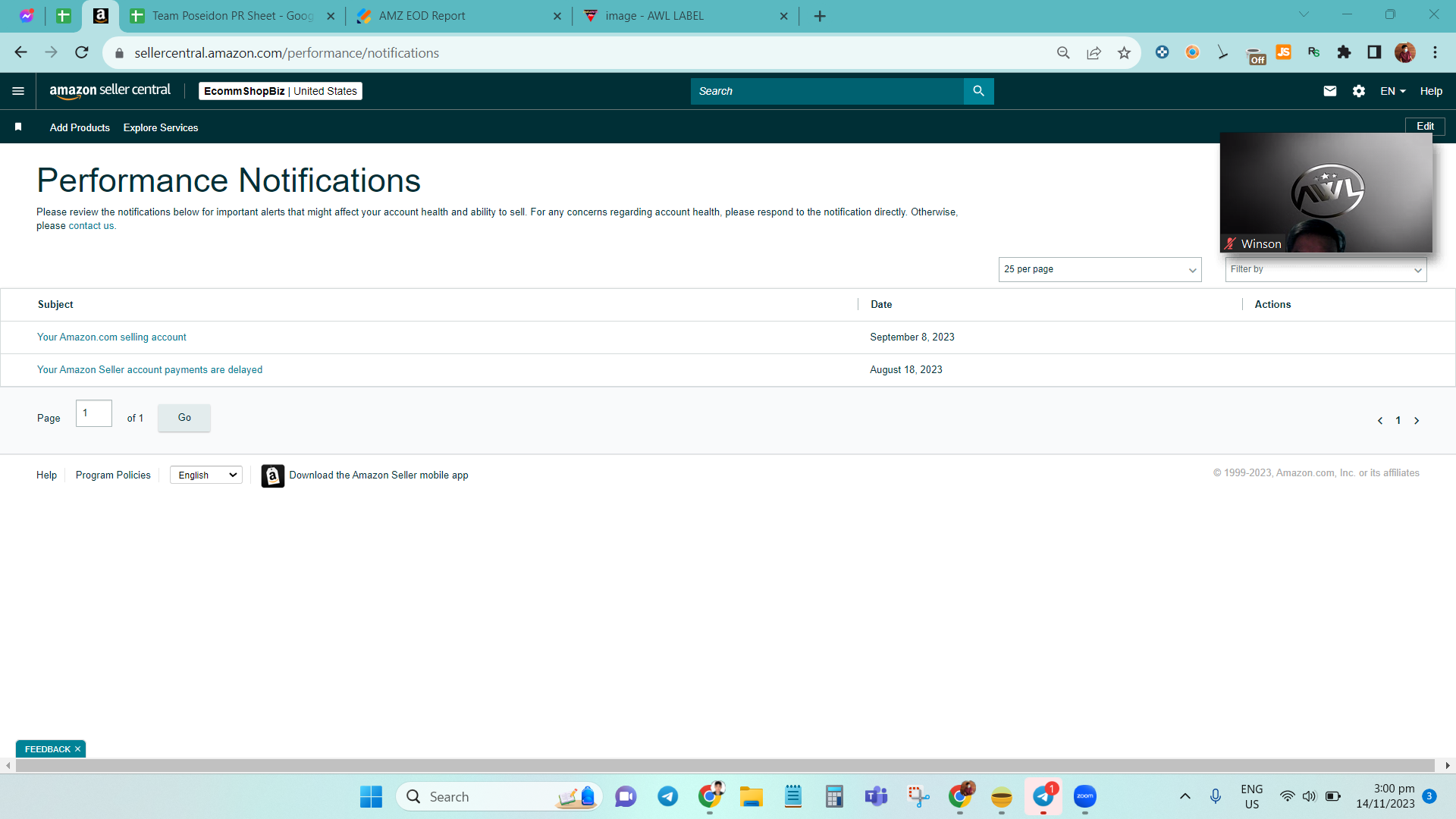The width and height of the screenshot is (1456, 819).
Task: Click the amazon seller central logo
Action: tap(110, 90)
